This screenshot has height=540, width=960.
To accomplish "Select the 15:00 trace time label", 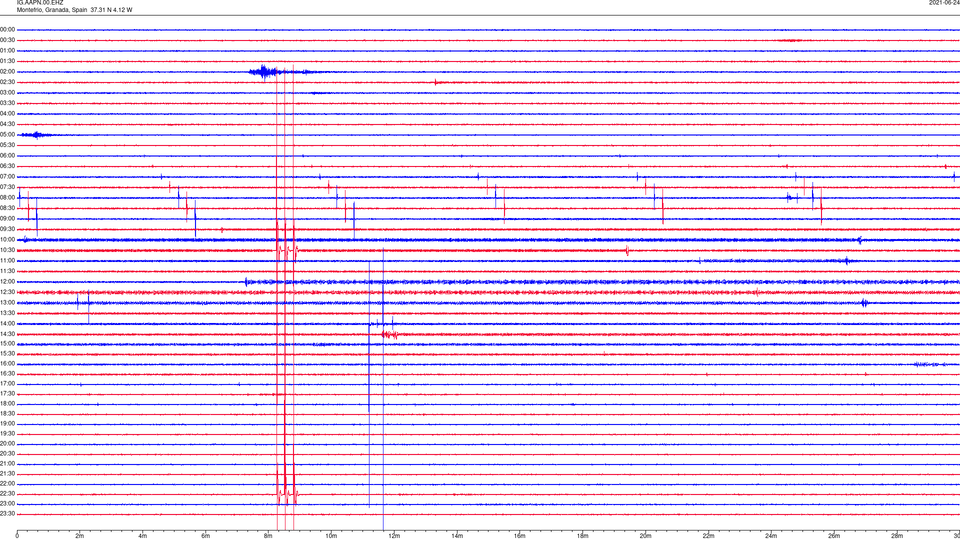I will (7, 344).
